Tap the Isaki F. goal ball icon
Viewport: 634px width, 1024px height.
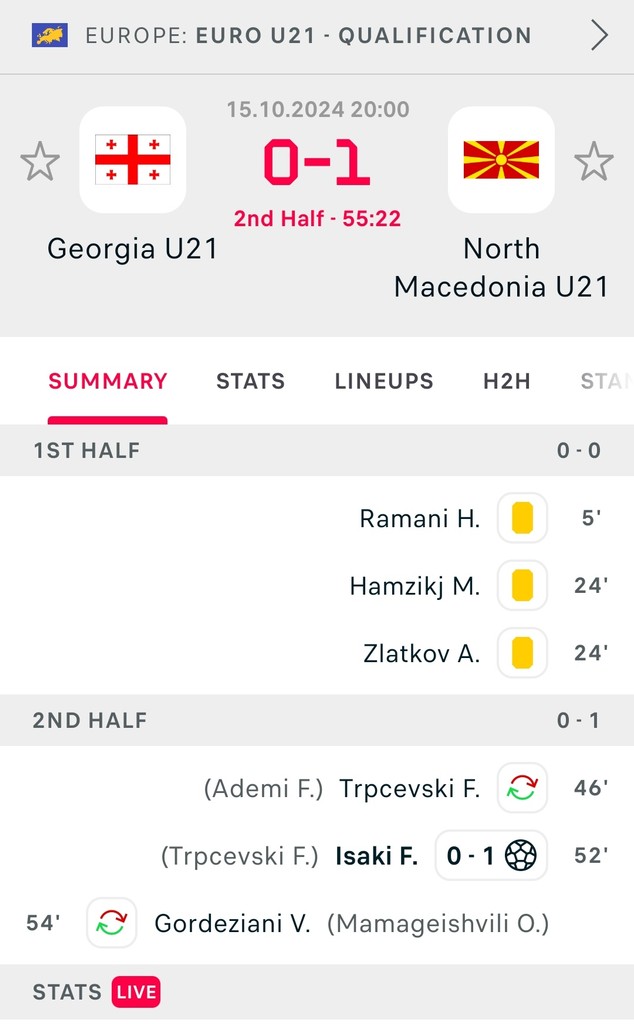[x=520, y=855]
